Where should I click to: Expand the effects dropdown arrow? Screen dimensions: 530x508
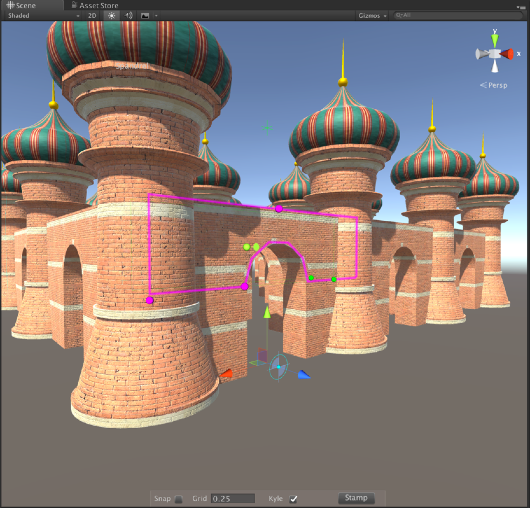pos(156,16)
